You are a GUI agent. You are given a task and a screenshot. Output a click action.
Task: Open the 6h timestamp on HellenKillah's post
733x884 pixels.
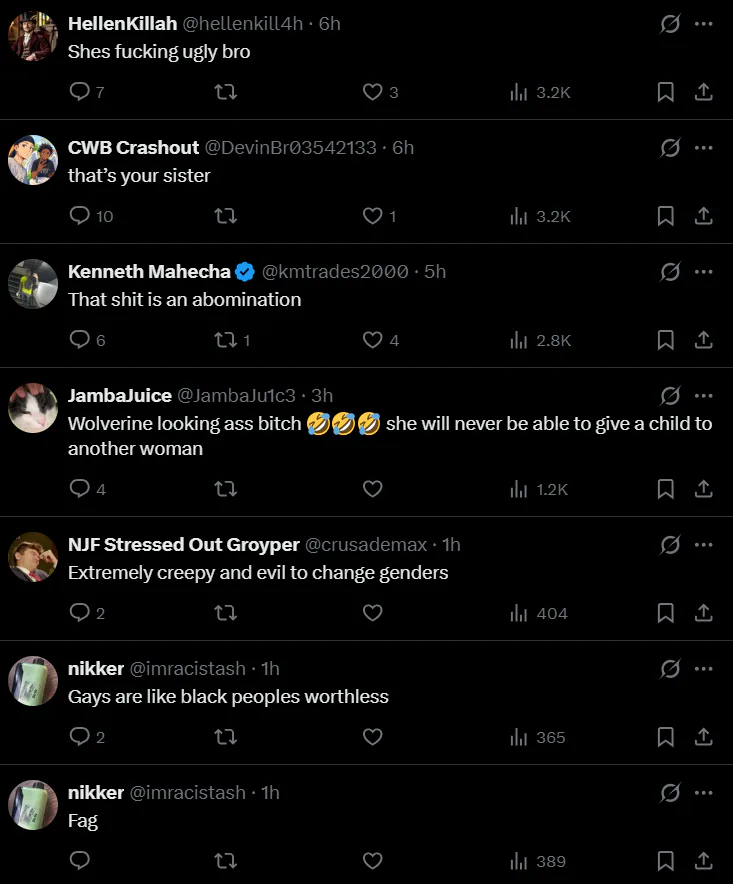pos(329,24)
